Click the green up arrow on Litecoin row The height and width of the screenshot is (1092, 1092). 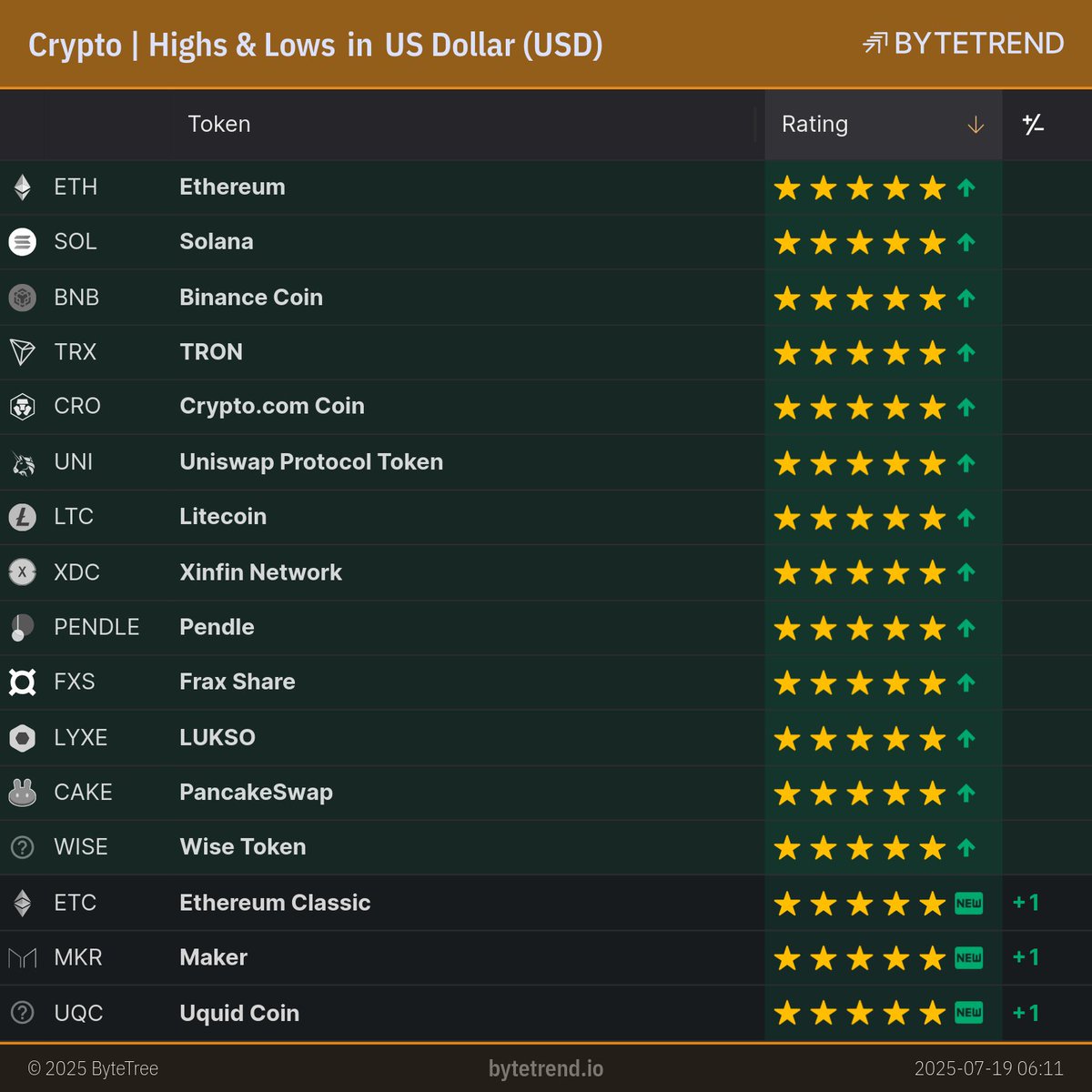coord(966,518)
